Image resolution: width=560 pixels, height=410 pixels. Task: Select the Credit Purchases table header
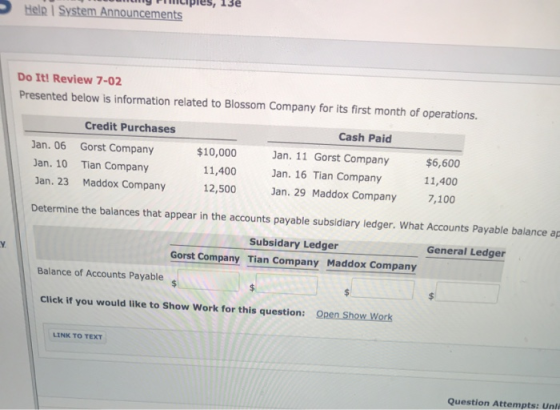pyautogui.click(x=130, y=128)
